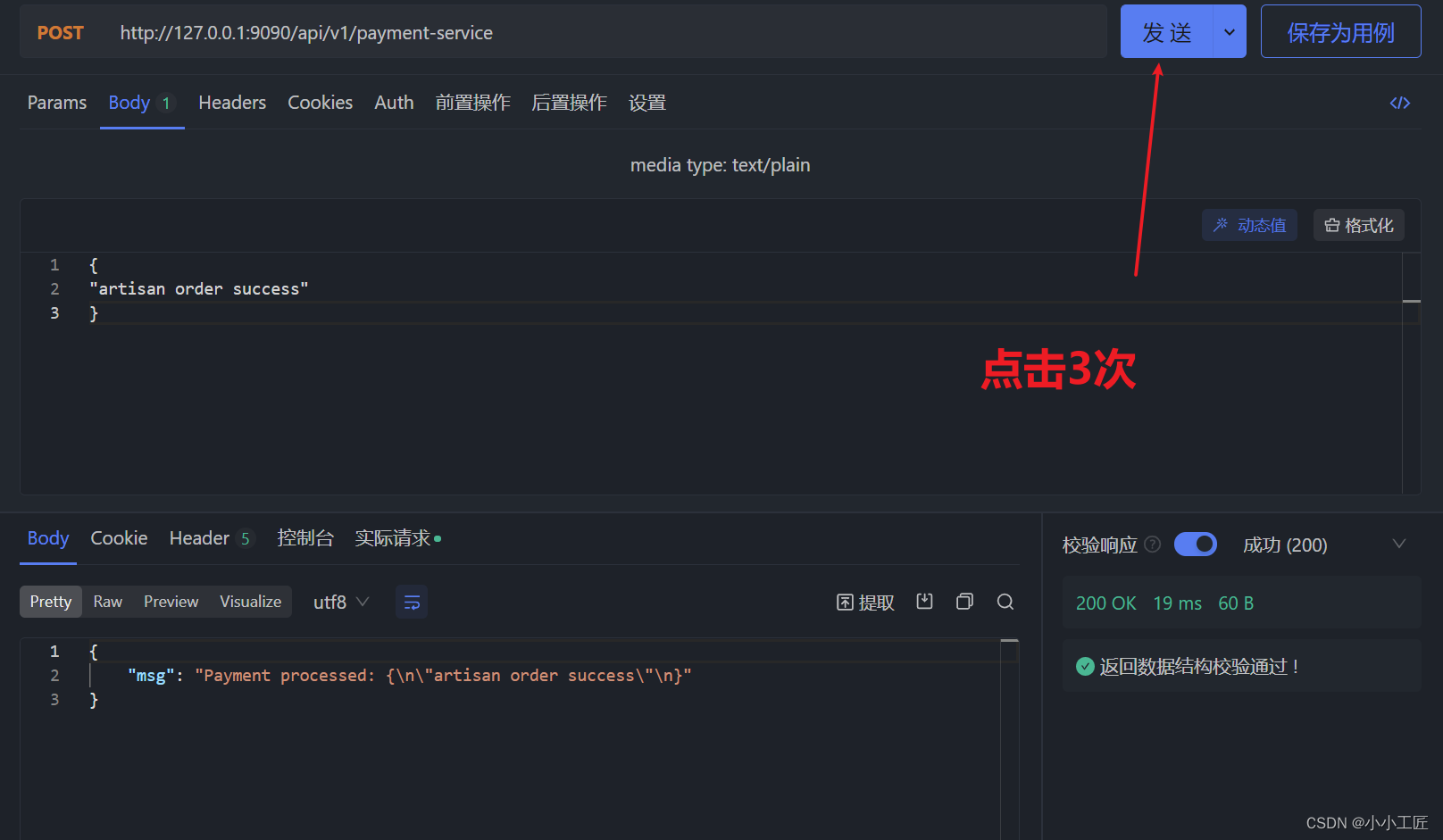Select the response Body tab
This screenshot has width=1443, height=840.
(48, 538)
